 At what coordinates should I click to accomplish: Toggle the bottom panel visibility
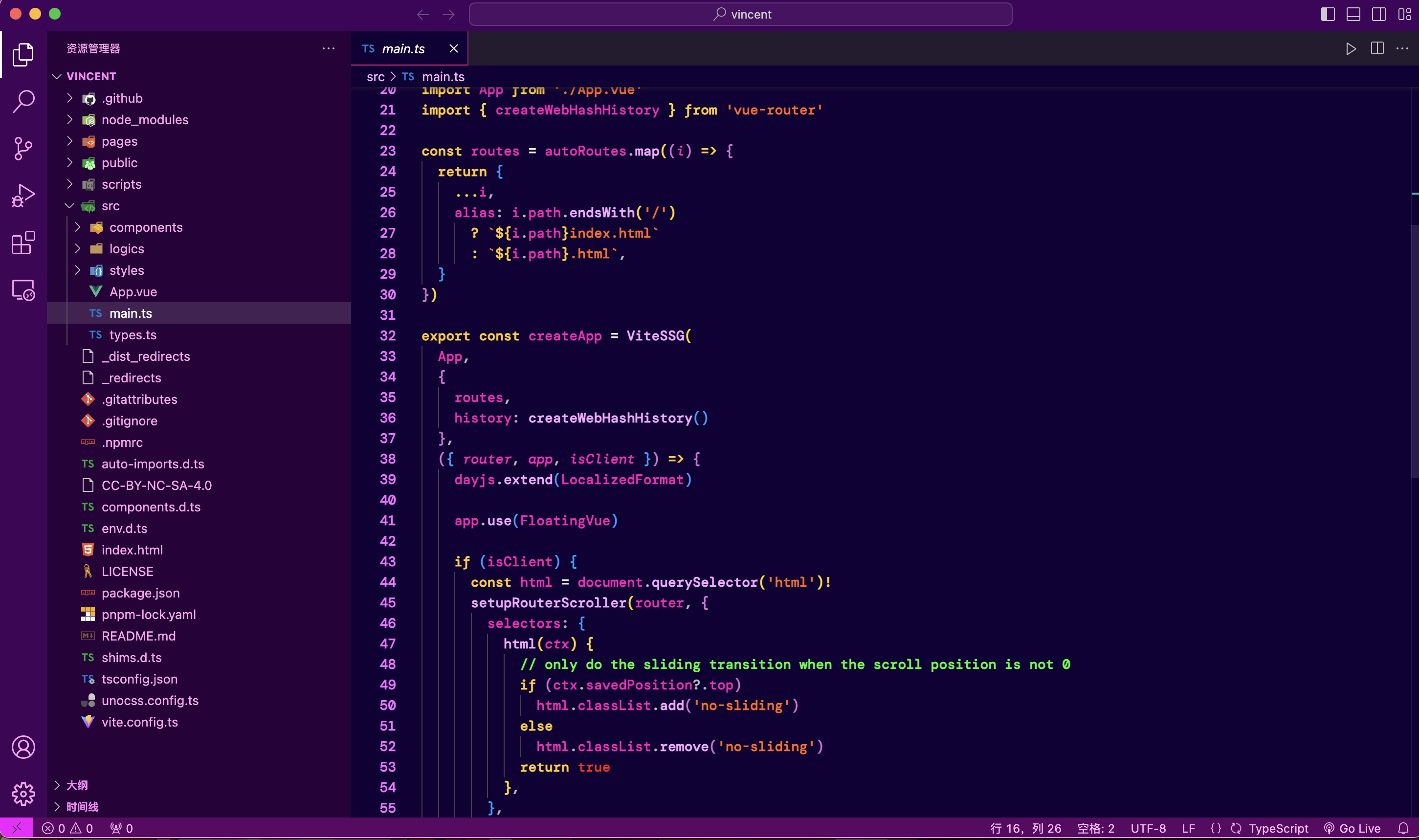1353,14
